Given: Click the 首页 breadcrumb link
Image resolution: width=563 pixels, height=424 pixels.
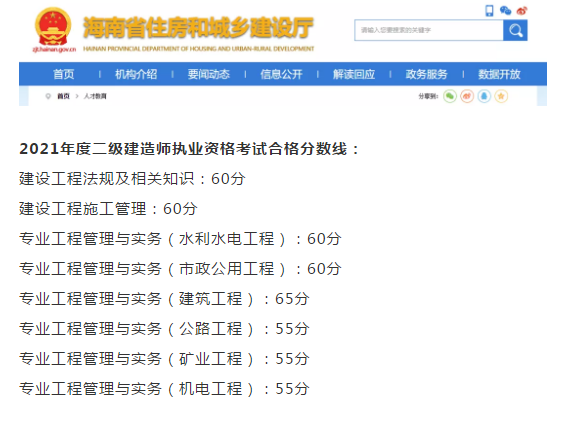Looking at the screenshot, I should [63, 96].
